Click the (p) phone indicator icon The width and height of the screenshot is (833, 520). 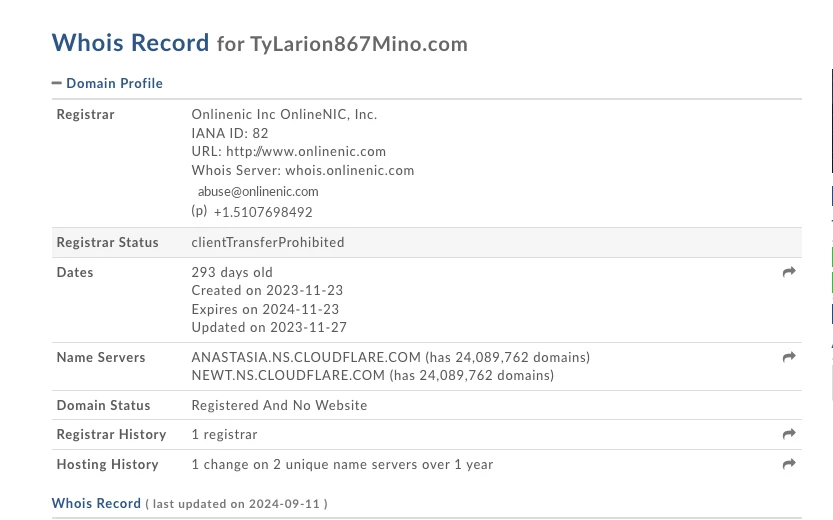(199, 211)
